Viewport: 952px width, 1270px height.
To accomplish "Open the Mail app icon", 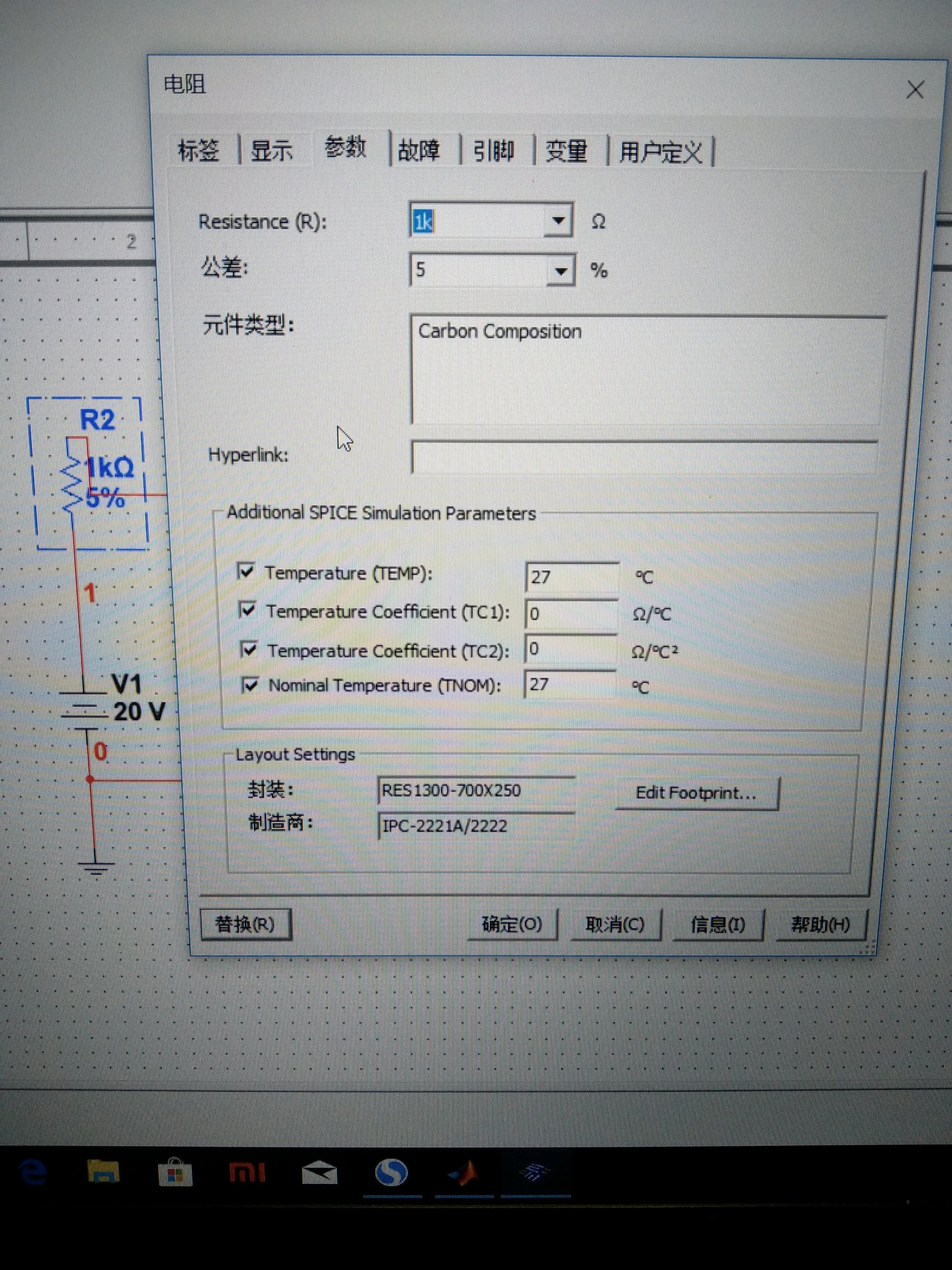I will [x=319, y=1172].
